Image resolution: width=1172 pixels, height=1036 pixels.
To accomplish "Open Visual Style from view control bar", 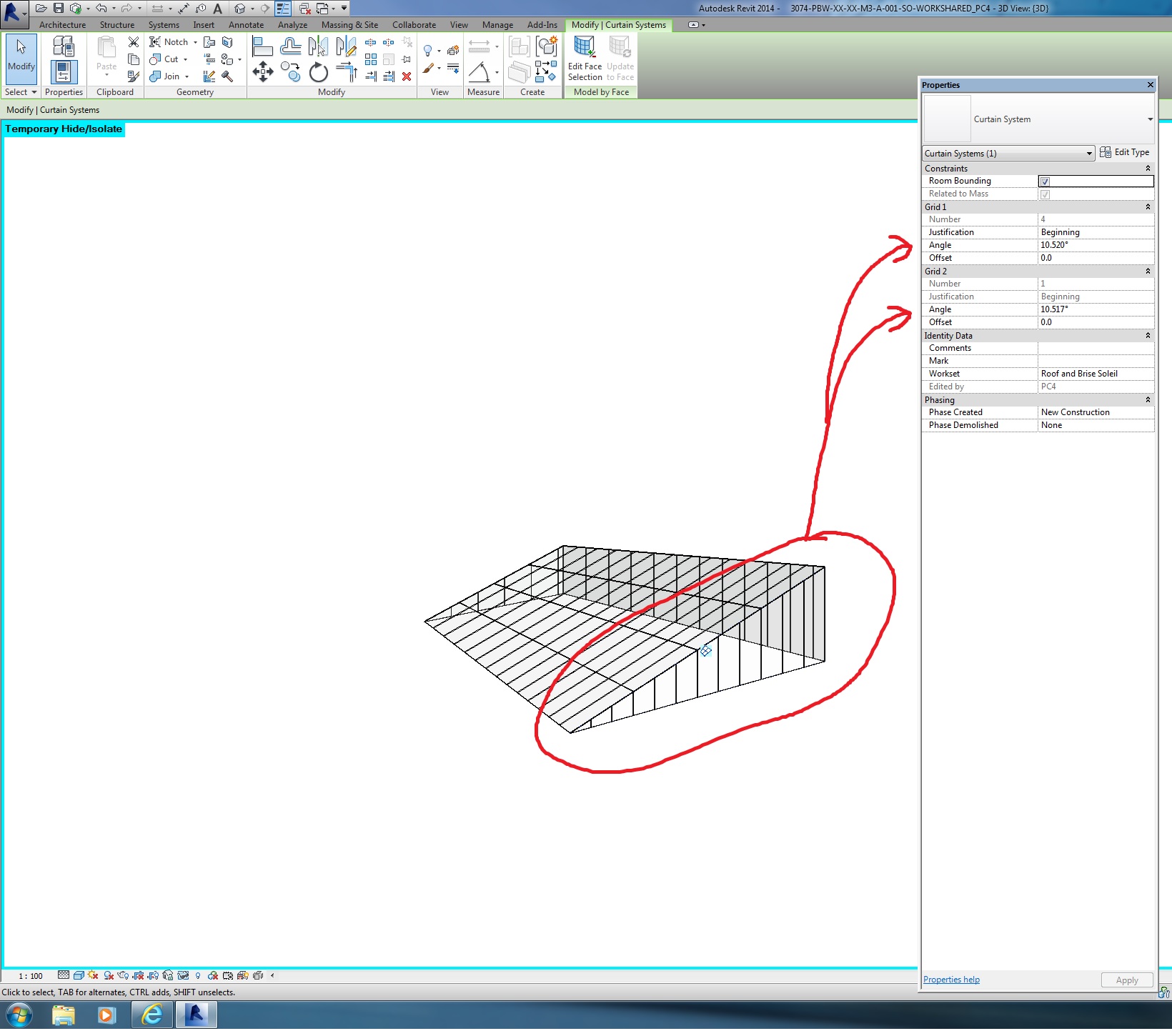I will 79,975.
